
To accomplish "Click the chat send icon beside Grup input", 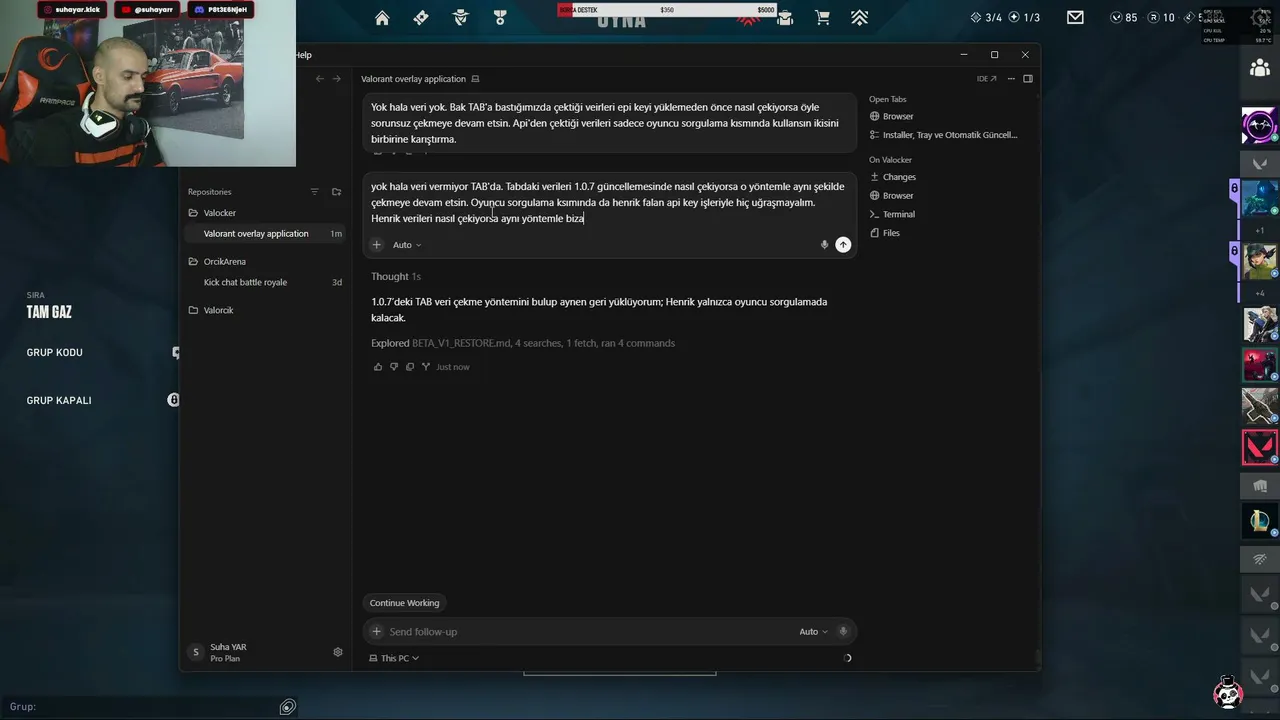I will 288,707.
